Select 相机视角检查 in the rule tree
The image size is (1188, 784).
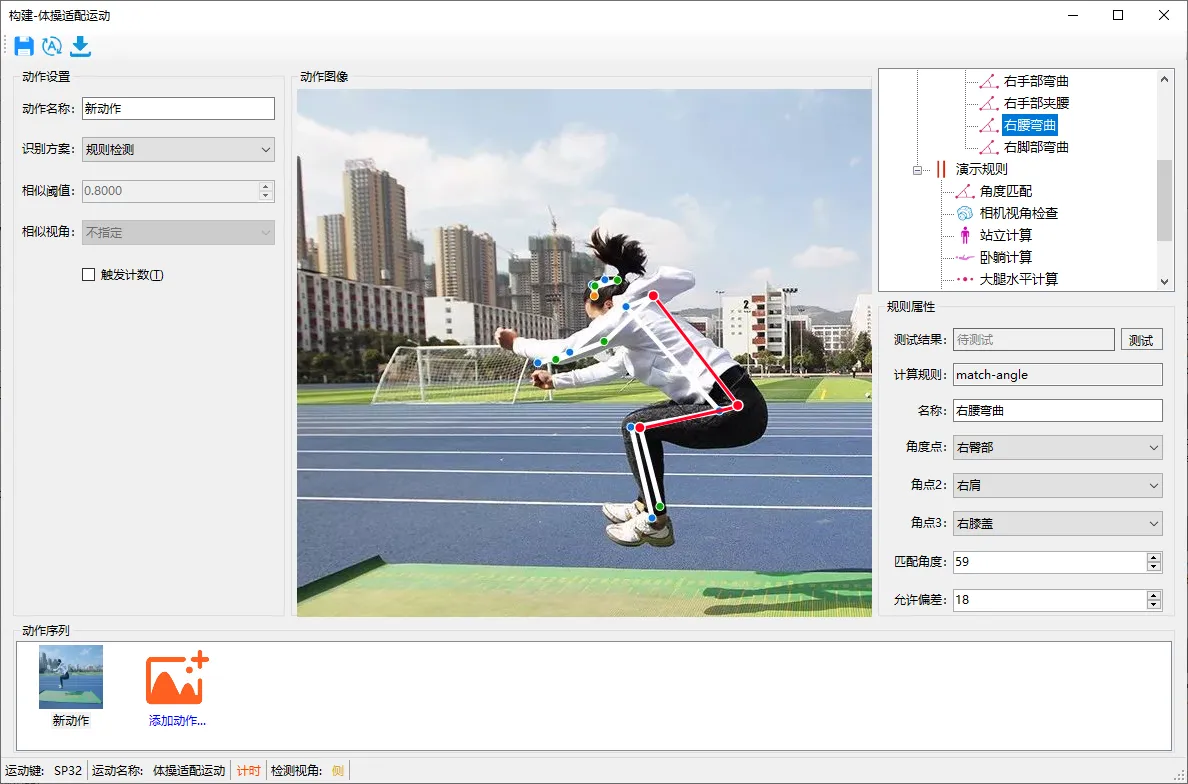point(1018,213)
